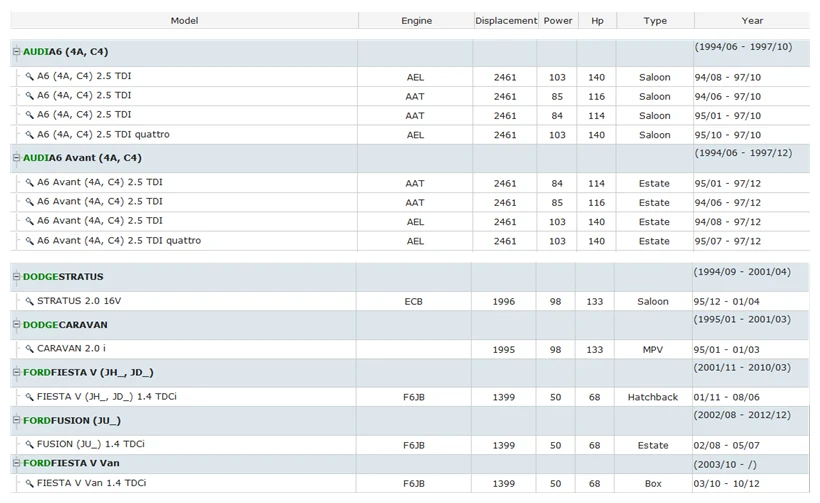Select the FORD FUSION (JU_) group title

click(x=72, y=420)
